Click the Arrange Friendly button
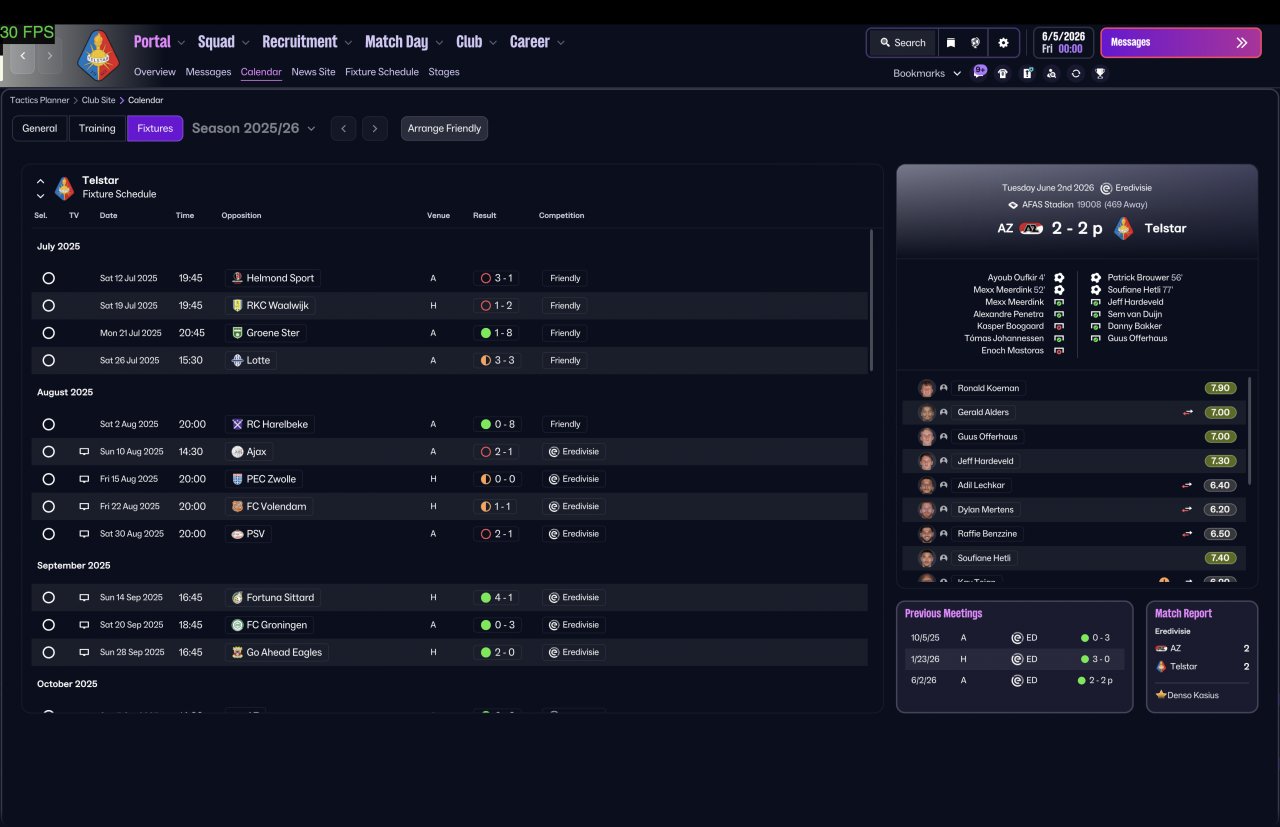 [444, 128]
